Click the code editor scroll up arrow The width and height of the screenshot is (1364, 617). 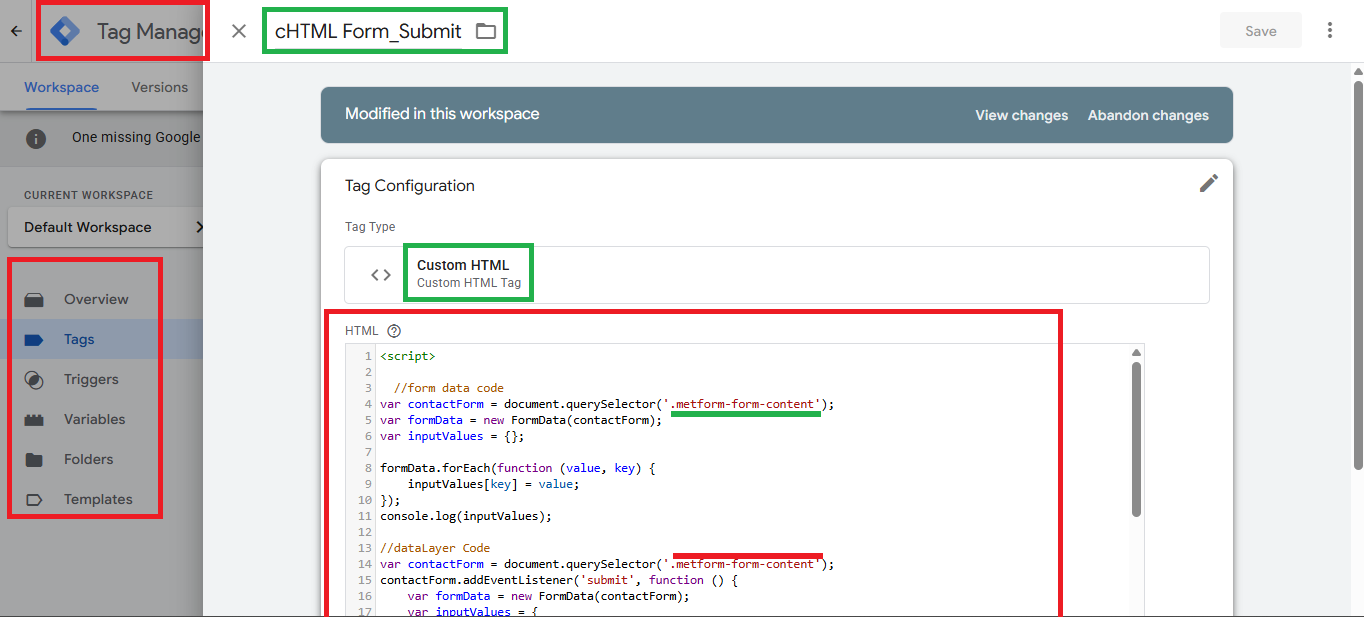(x=1137, y=352)
